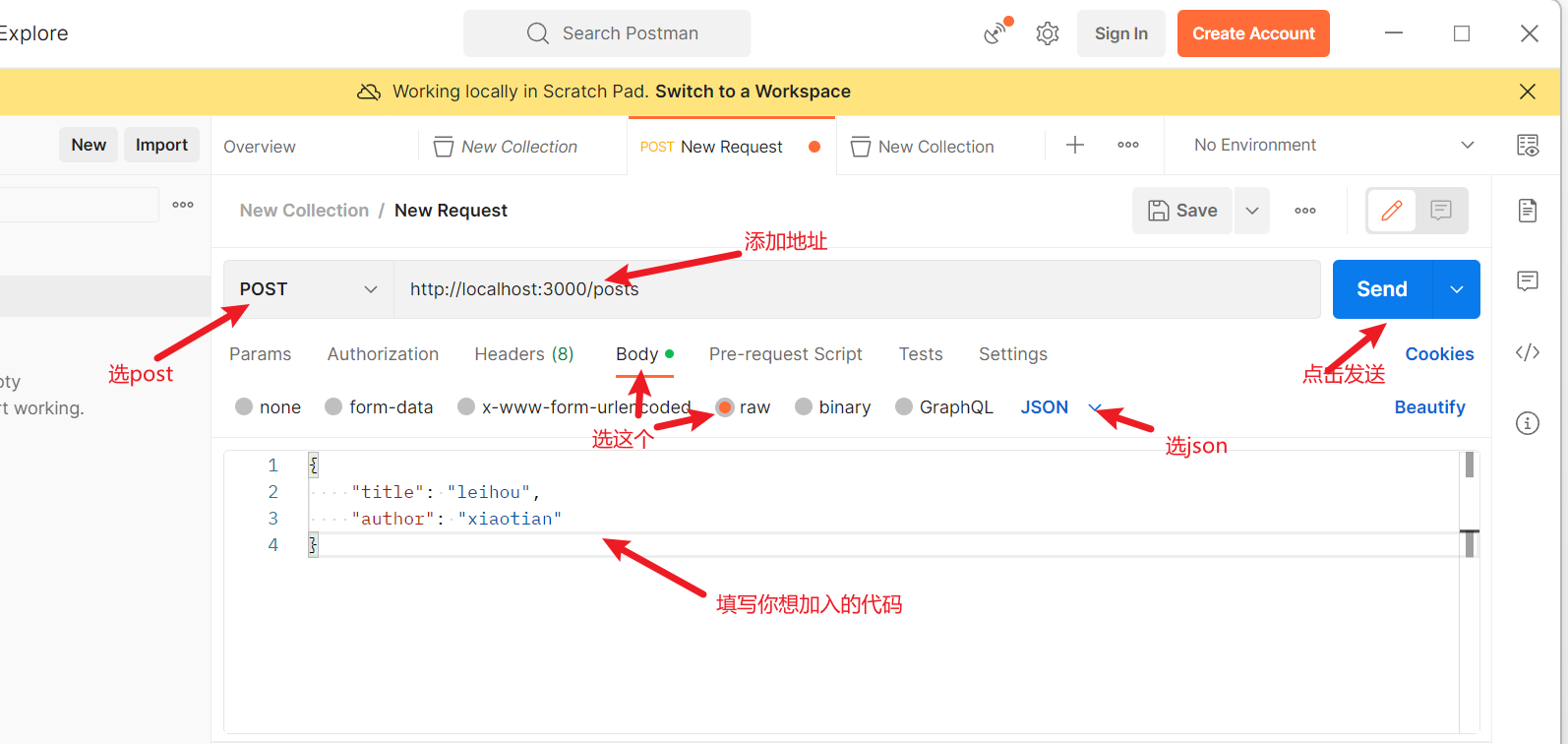Switch to the Settings tab

1013,354
